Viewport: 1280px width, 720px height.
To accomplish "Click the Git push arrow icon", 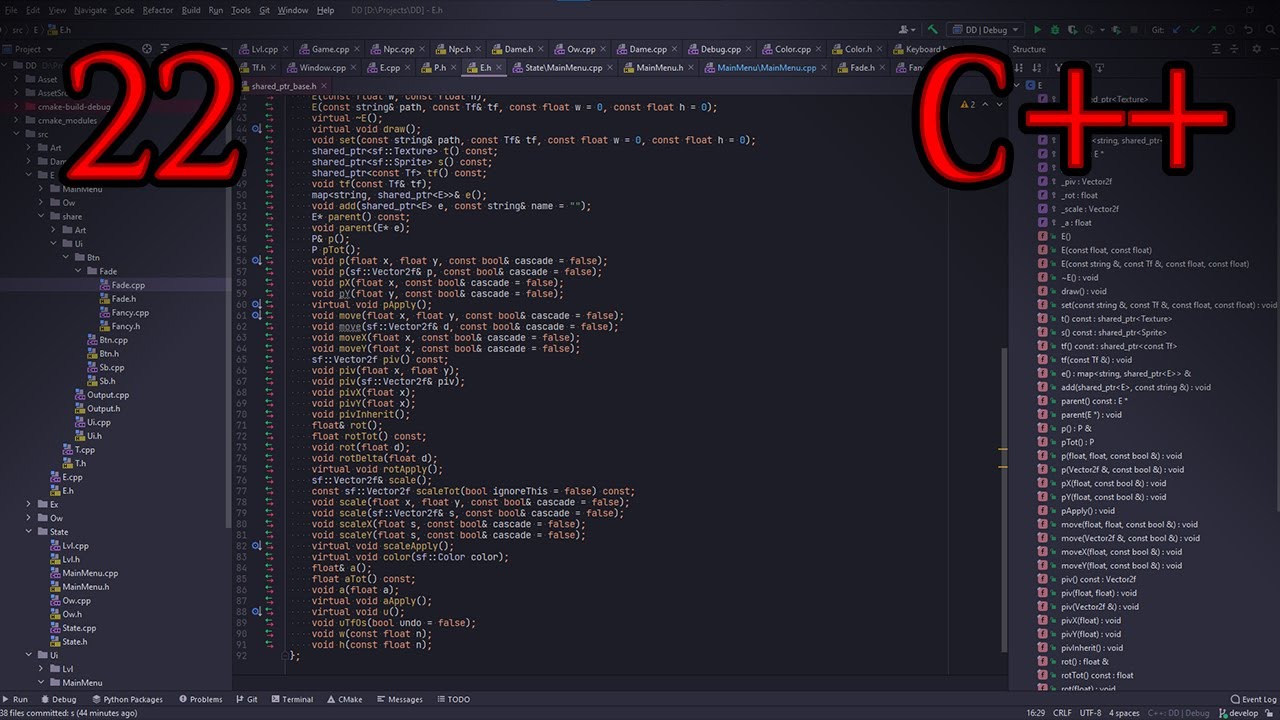I will (1213, 30).
